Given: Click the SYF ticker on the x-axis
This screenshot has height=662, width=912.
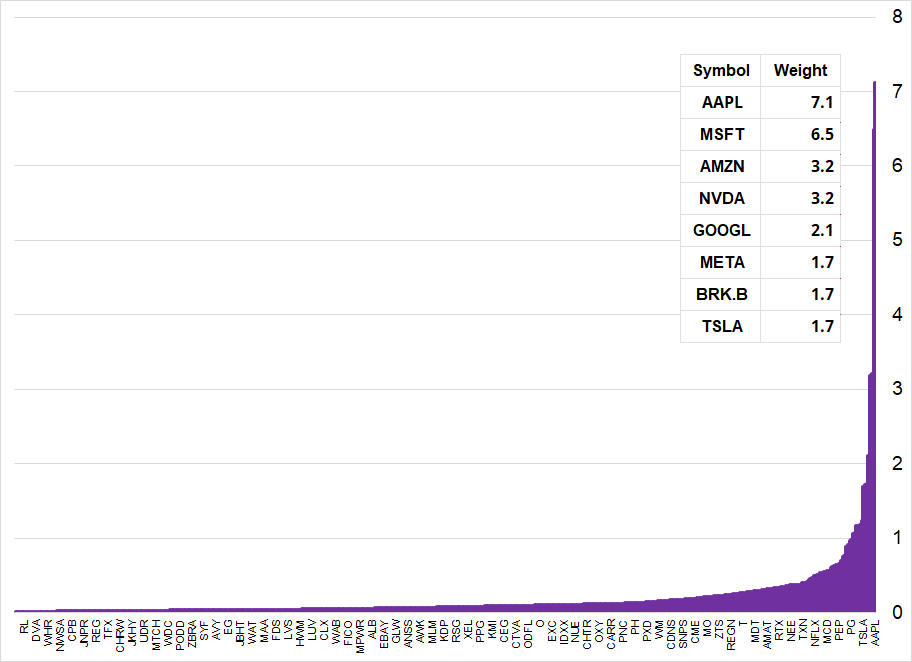Looking at the screenshot, I should [x=204, y=630].
